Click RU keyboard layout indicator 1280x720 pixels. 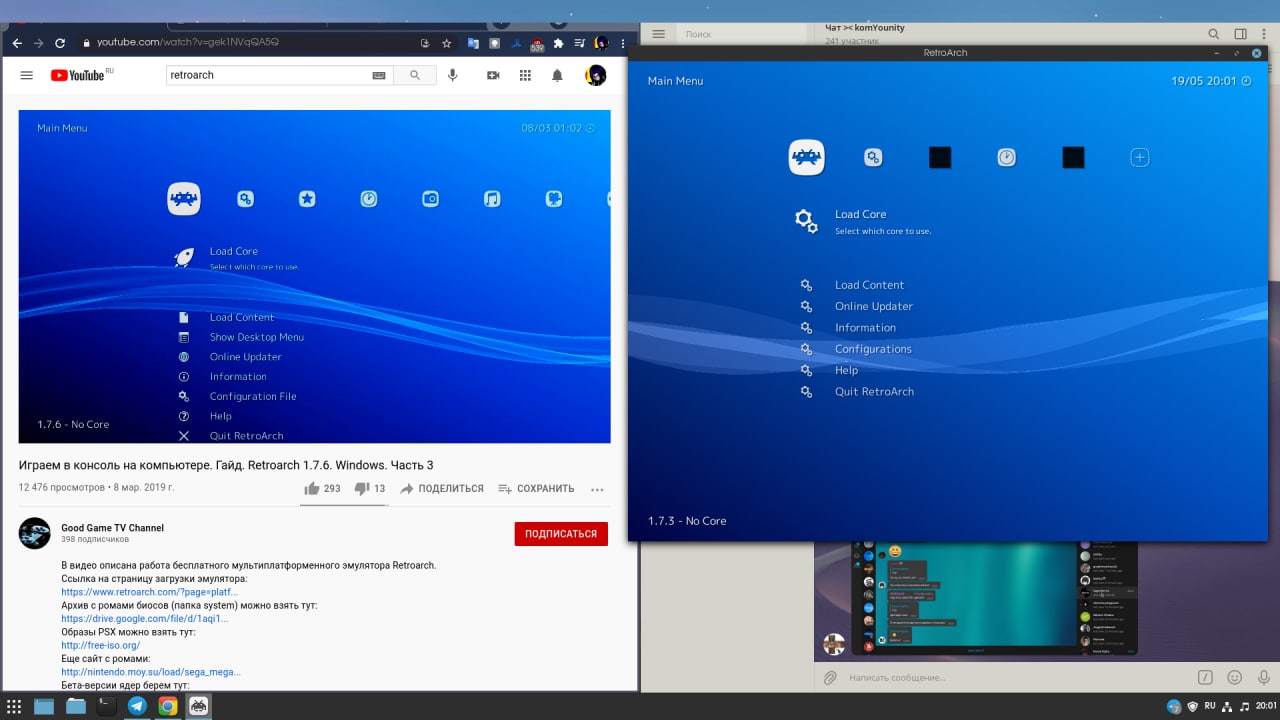click(1210, 706)
